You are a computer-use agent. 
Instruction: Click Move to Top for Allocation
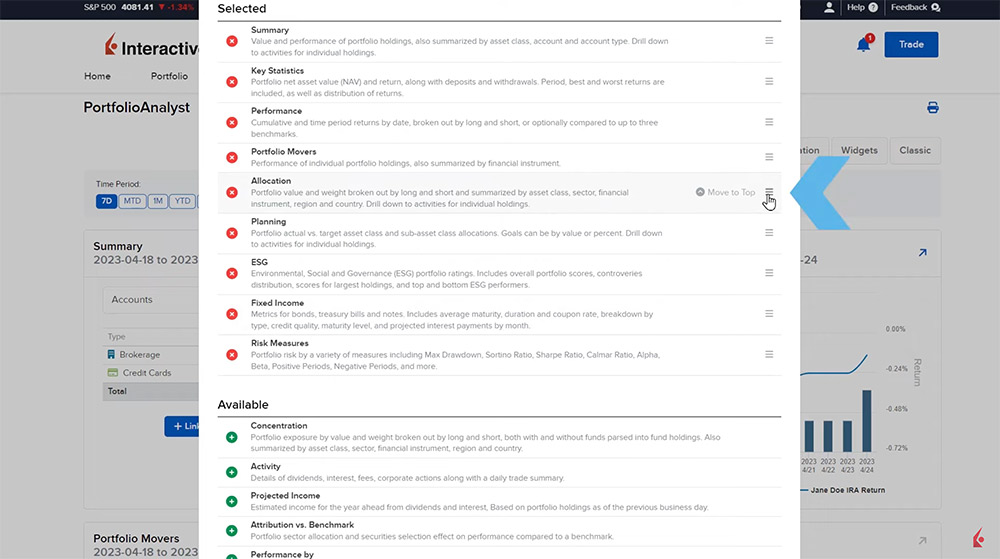pyautogui.click(x=726, y=192)
